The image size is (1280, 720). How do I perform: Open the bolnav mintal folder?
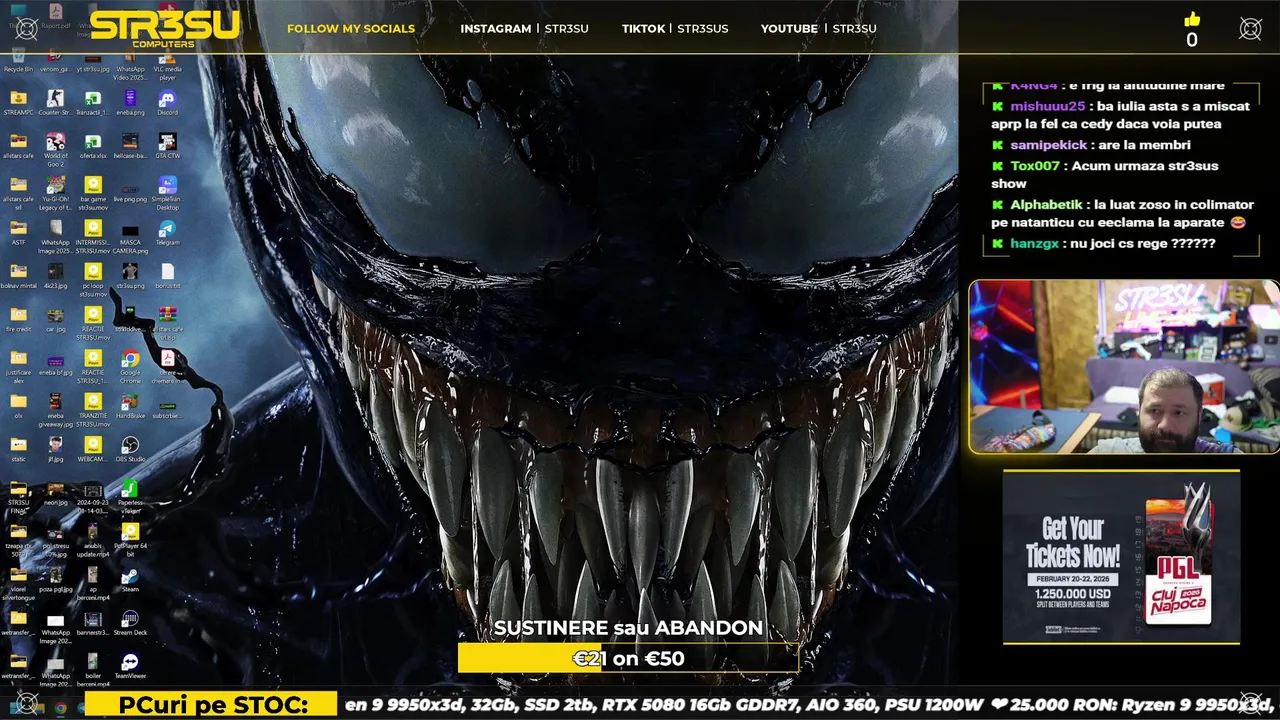(18, 276)
